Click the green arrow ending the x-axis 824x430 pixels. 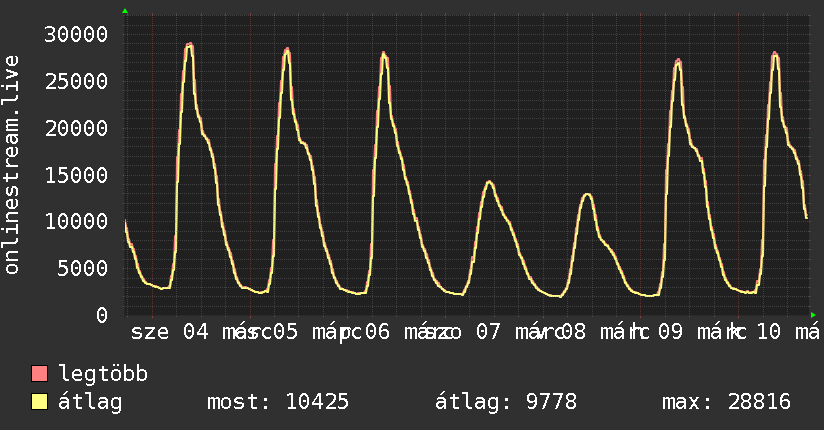tap(813, 315)
